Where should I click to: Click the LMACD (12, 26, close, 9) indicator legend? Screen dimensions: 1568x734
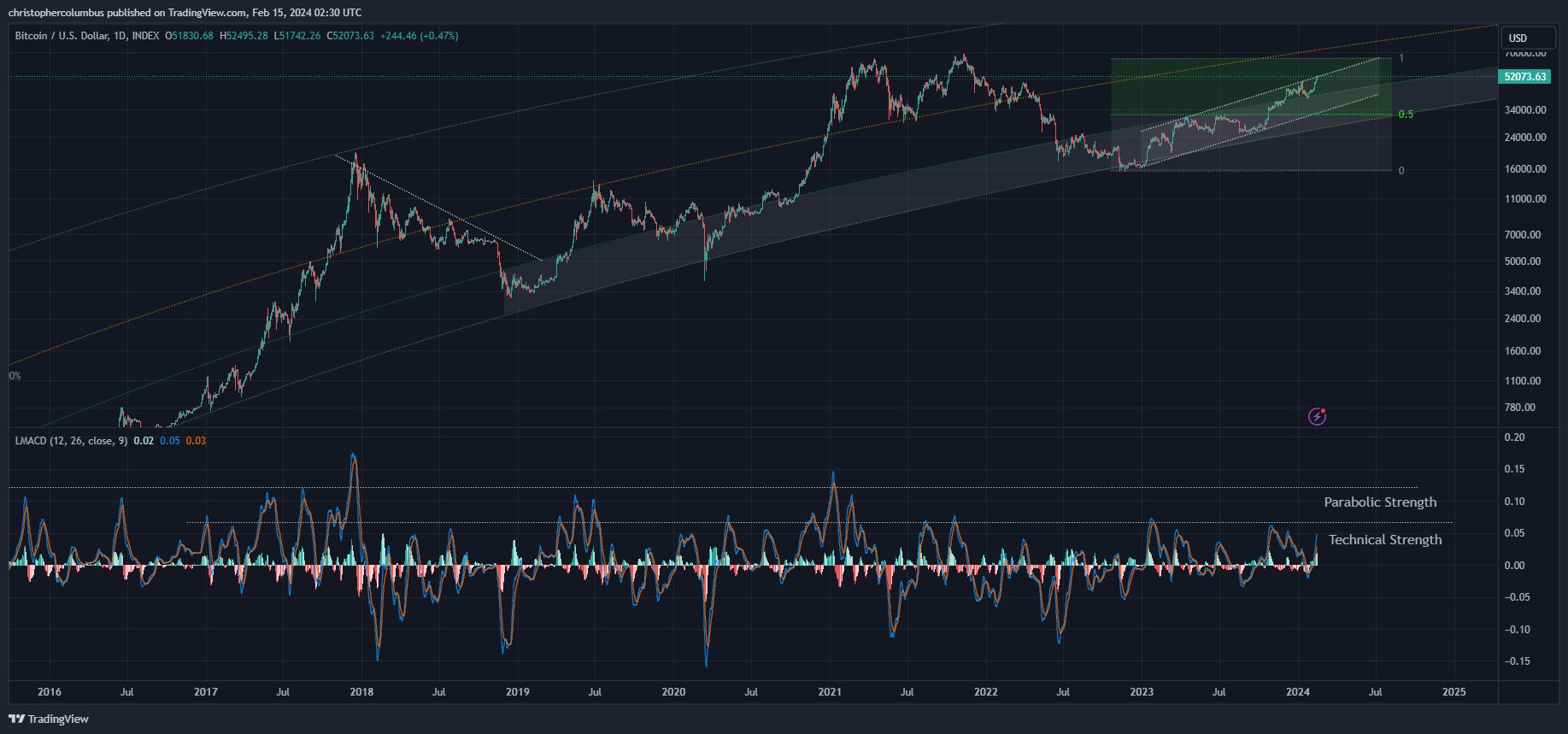coord(71,441)
